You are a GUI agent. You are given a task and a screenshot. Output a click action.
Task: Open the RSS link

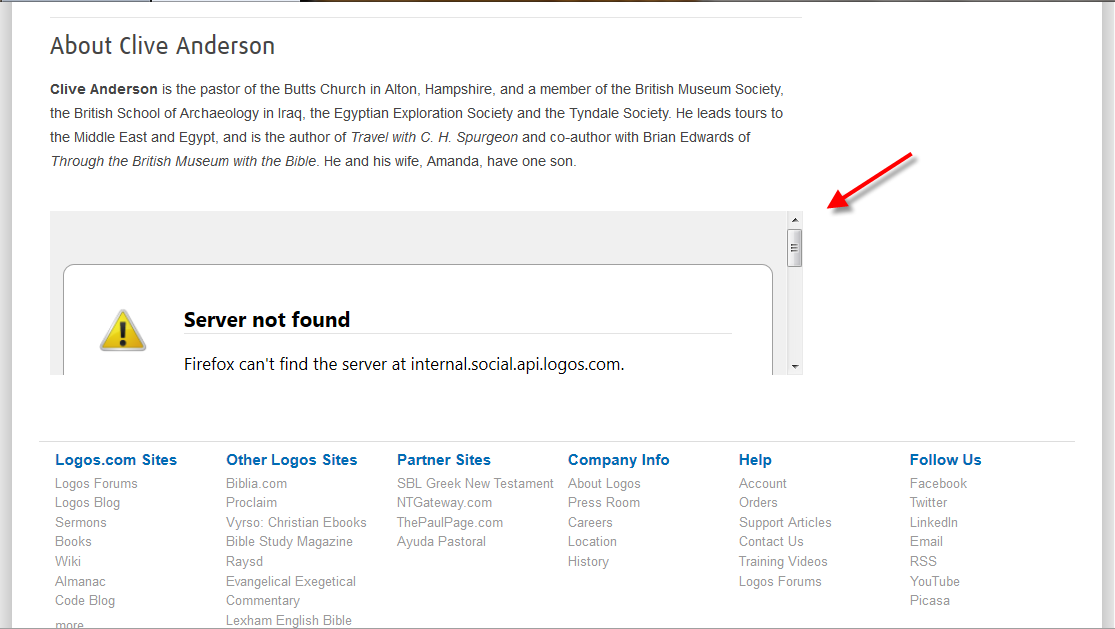[x=923, y=561]
